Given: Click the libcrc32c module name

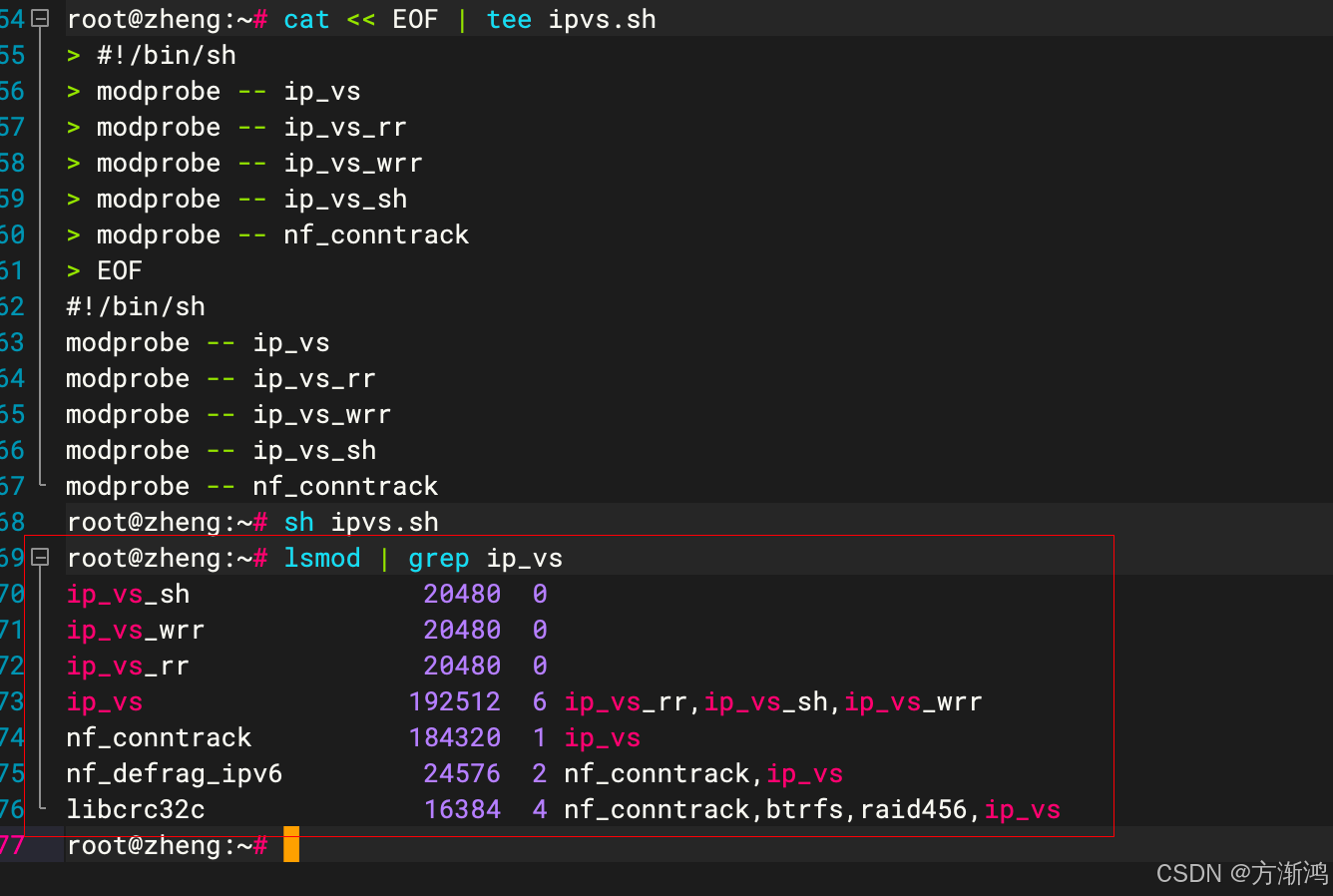Looking at the screenshot, I should click(136, 809).
